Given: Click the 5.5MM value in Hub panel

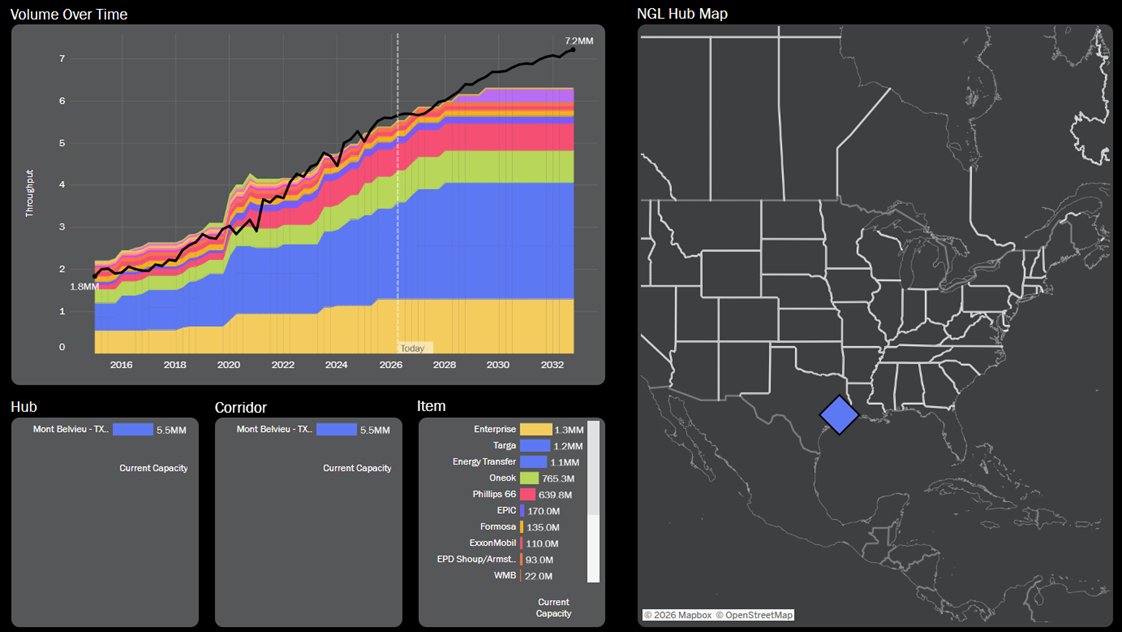Looking at the screenshot, I should coord(172,430).
